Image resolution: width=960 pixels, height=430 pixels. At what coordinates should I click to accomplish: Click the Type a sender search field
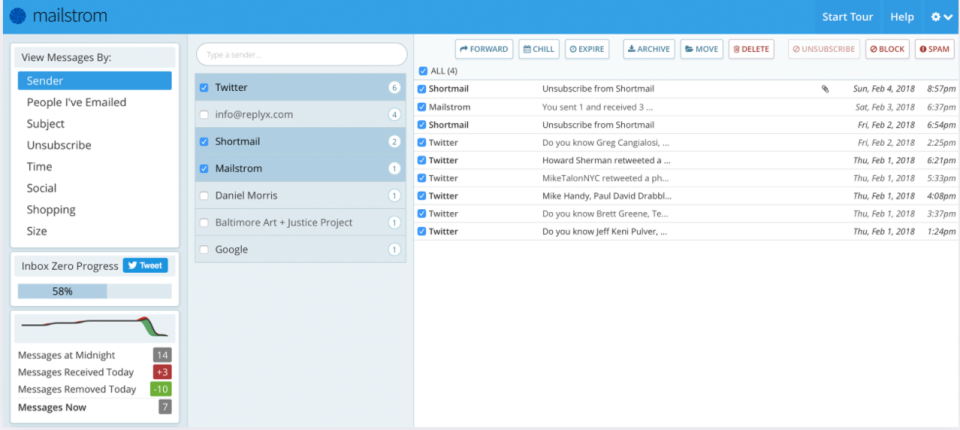click(302, 55)
